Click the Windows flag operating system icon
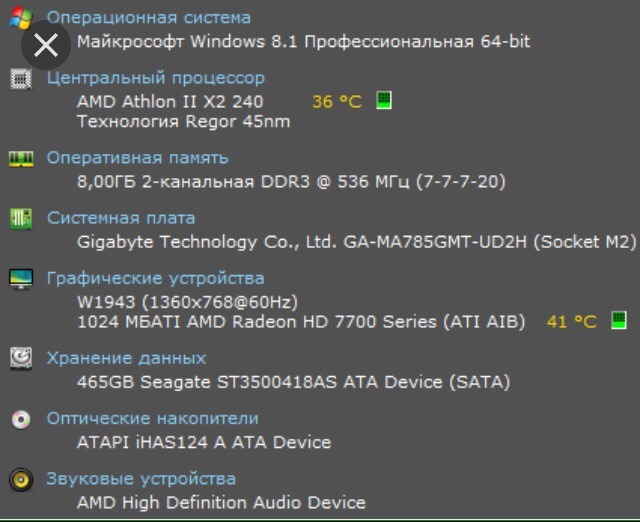640x522 pixels. click(x=21, y=15)
